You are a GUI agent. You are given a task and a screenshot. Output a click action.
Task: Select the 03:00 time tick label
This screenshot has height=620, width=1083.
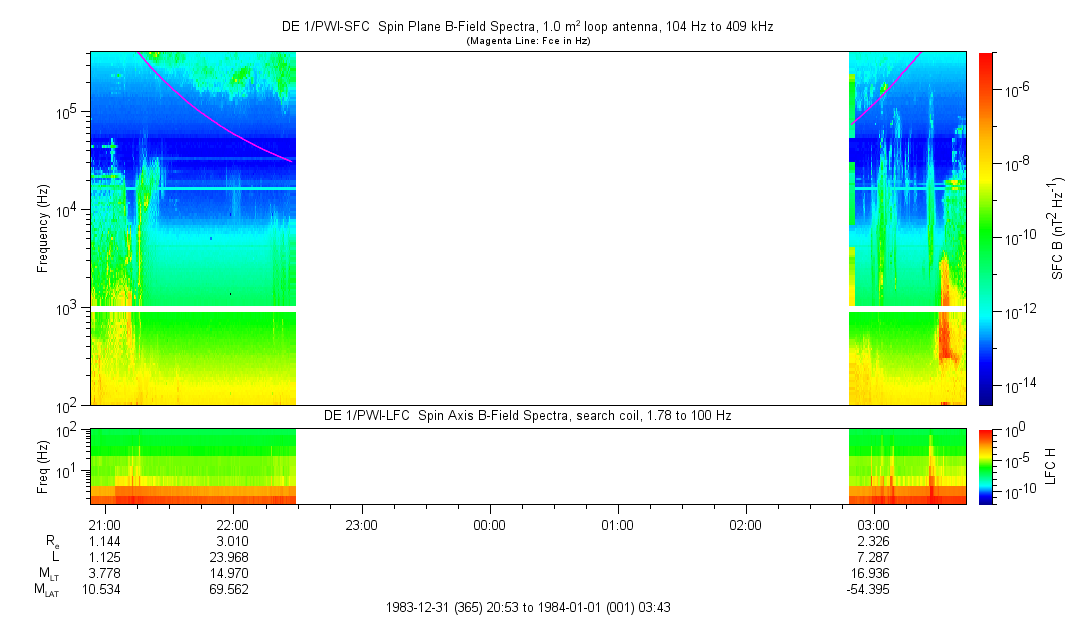pyautogui.click(x=874, y=524)
